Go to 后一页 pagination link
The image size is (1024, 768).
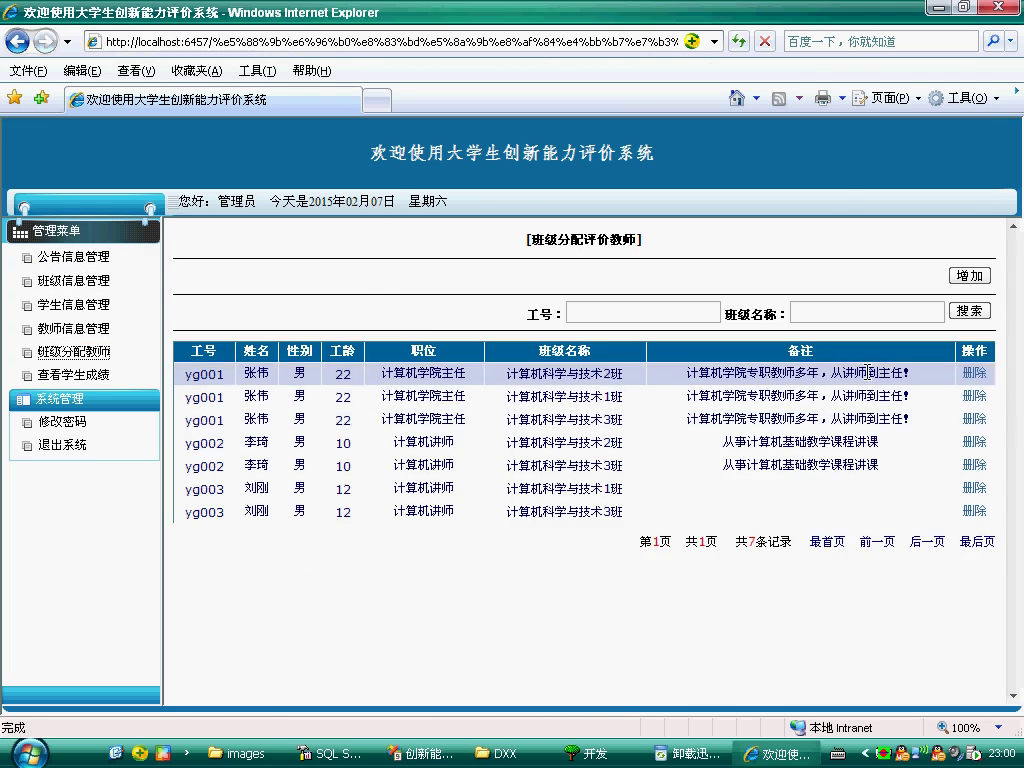pos(927,541)
